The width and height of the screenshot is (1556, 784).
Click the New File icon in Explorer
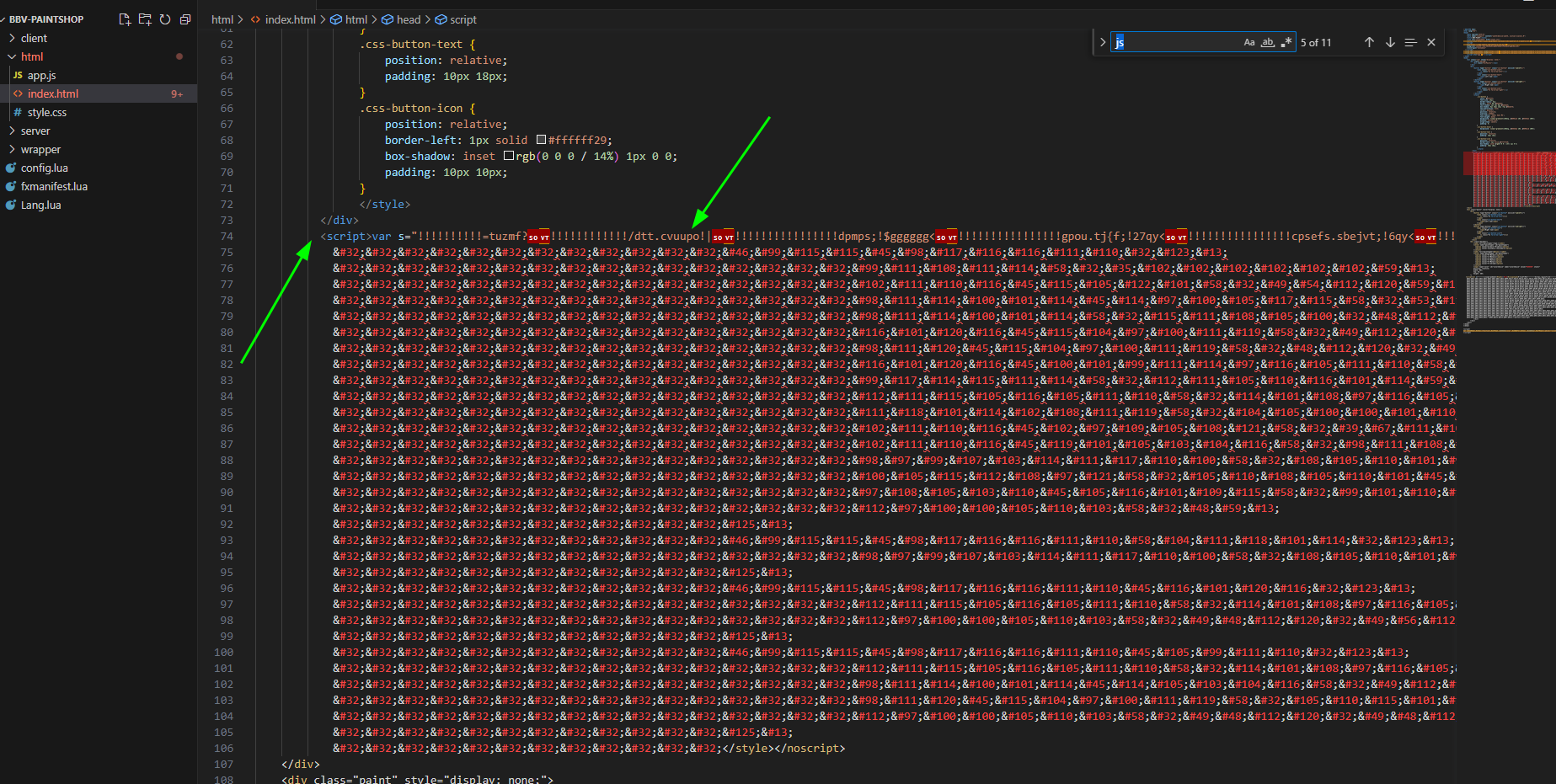tap(125, 19)
